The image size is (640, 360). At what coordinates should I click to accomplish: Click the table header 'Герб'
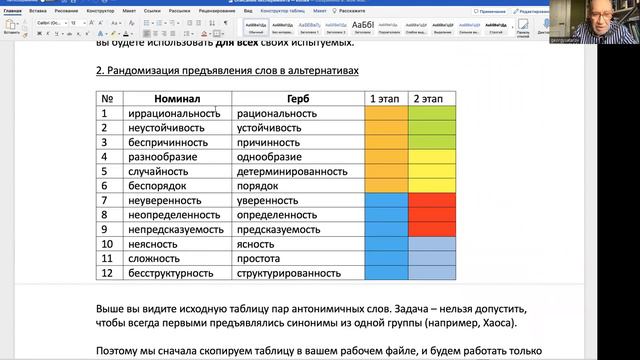pyautogui.click(x=298, y=99)
